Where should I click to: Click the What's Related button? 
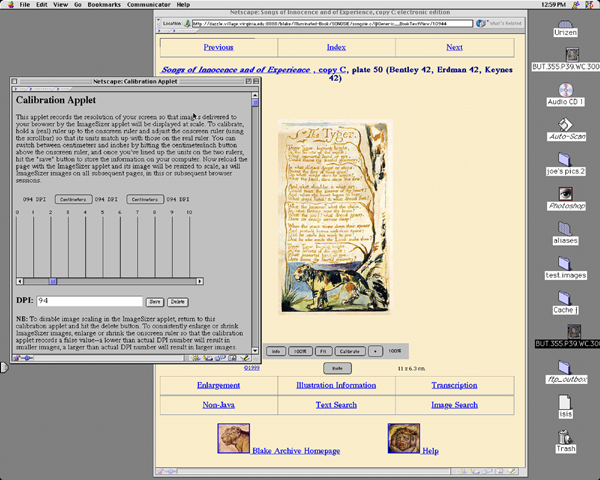(x=499, y=23)
